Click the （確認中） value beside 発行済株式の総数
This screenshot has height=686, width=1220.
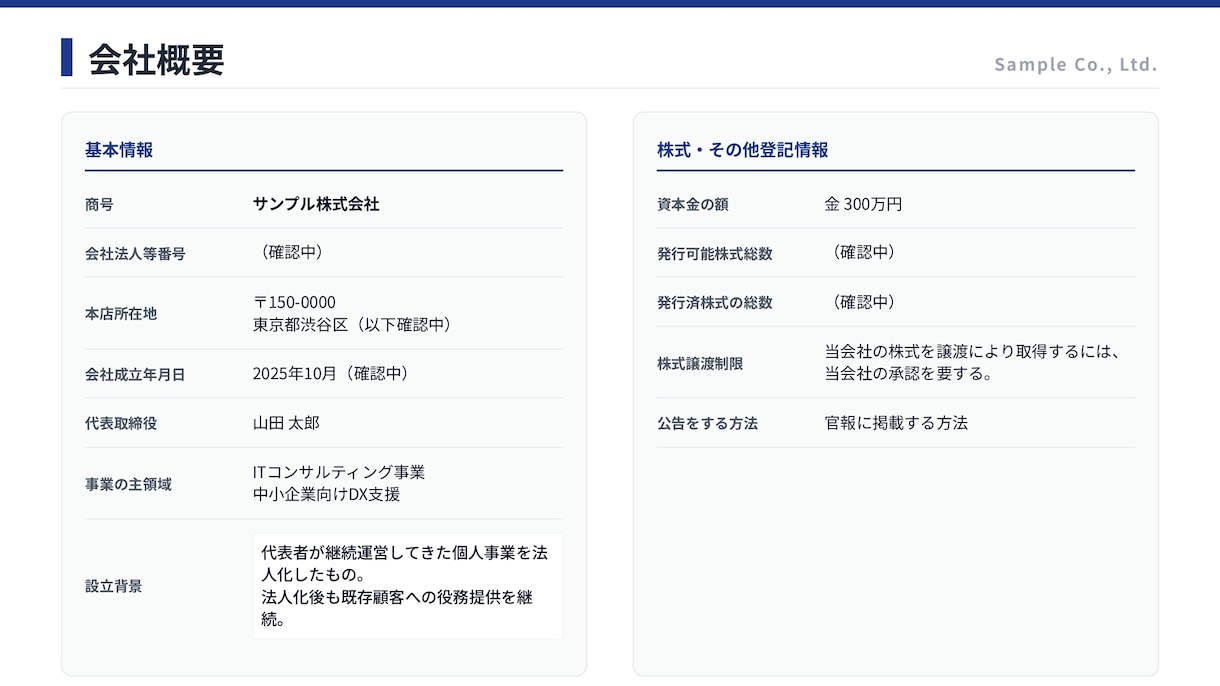coord(864,301)
